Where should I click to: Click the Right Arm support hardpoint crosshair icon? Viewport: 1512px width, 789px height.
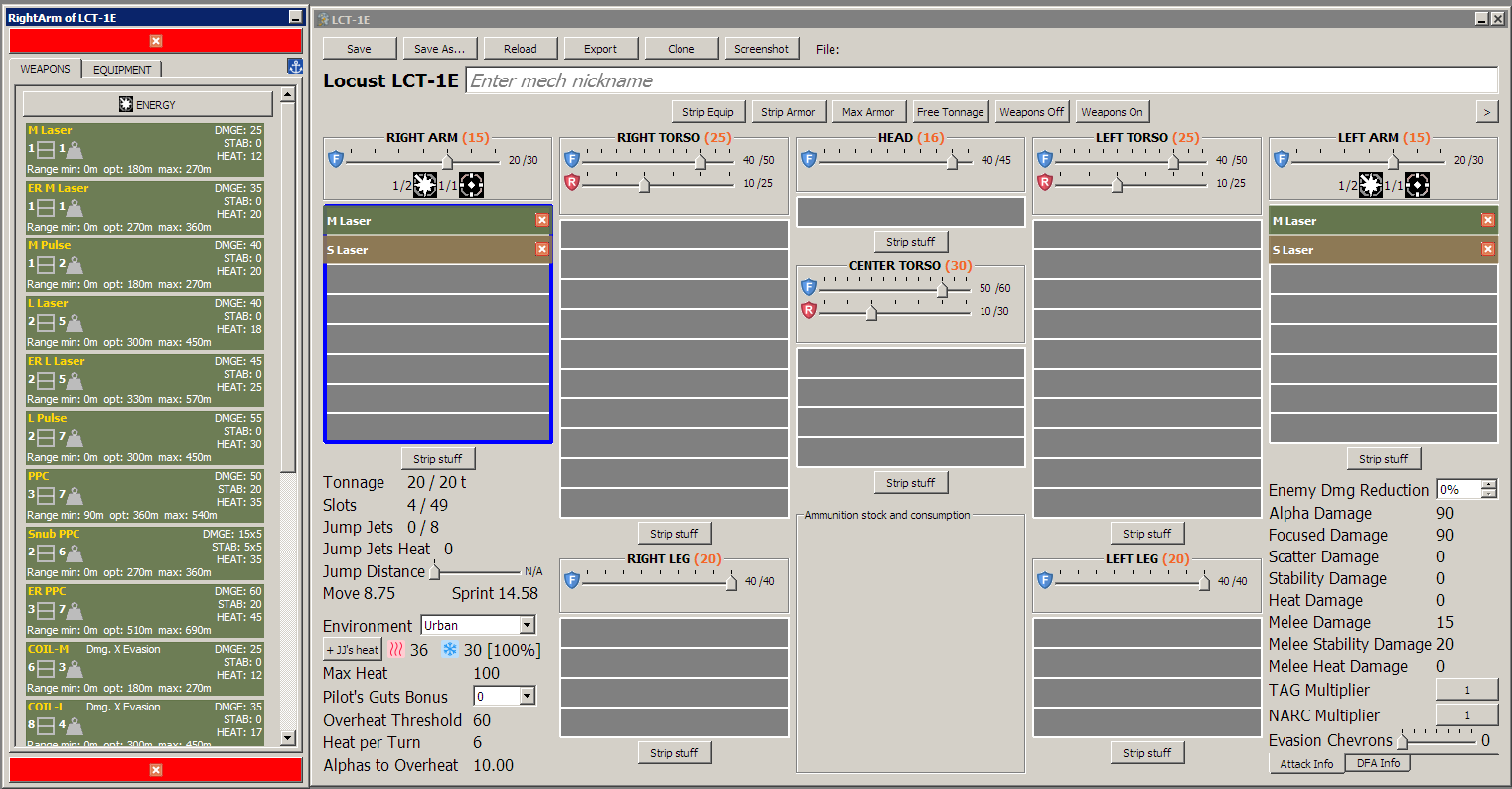pyautogui.click(x=471, y=185)
